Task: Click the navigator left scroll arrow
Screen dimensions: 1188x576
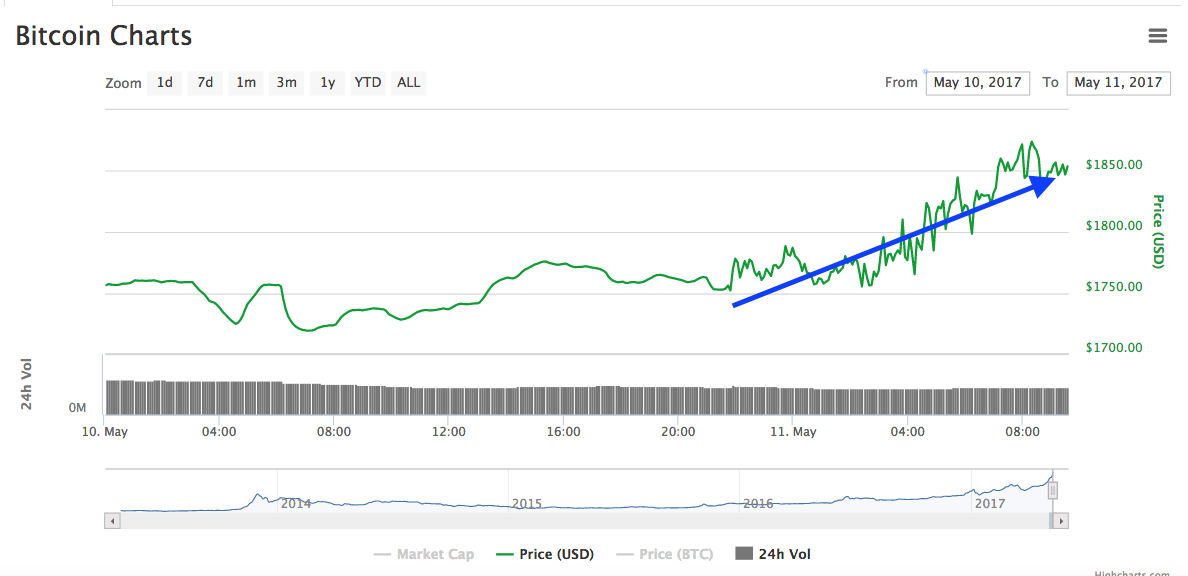Action: click(112, 521)
